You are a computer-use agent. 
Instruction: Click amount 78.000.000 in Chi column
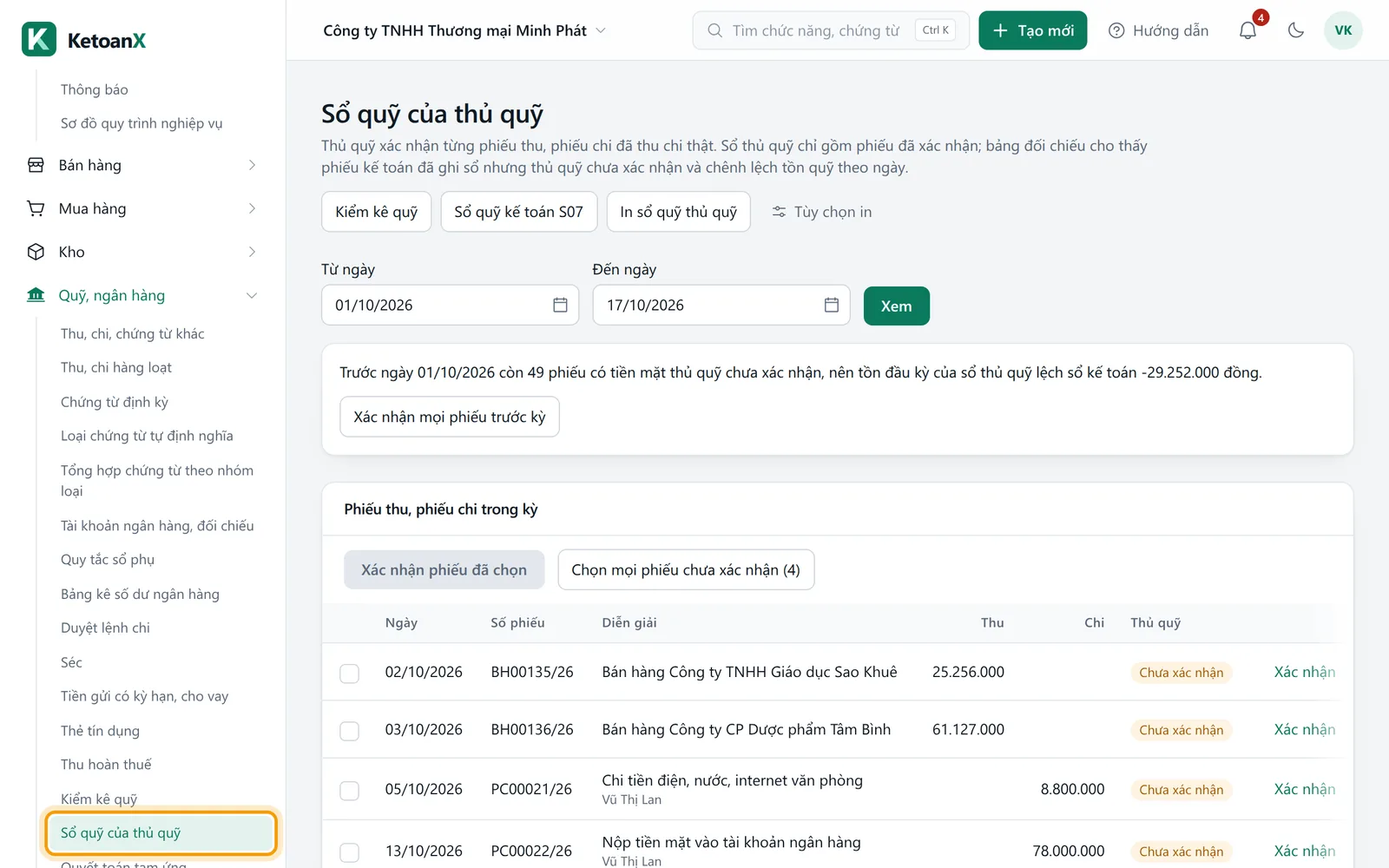[x=1068, y=851]
